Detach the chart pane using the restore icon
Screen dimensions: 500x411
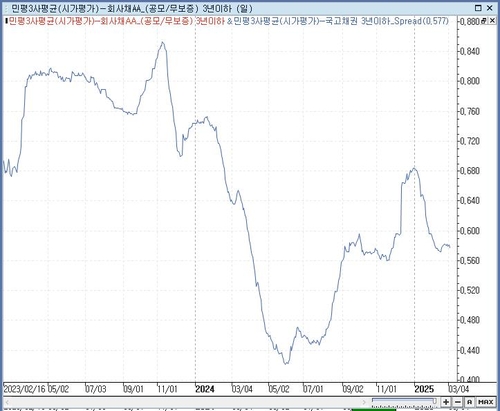[484, 21]
